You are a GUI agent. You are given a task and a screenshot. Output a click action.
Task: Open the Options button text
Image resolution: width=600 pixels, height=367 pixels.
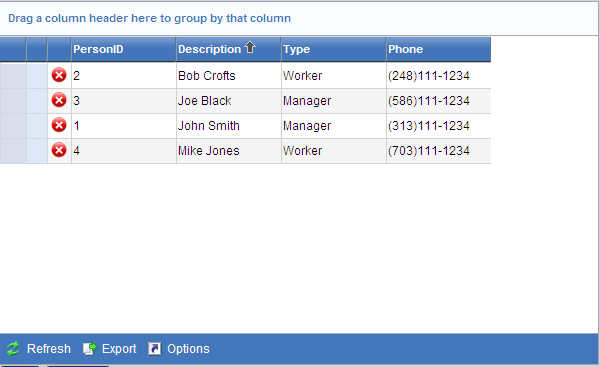188,349
